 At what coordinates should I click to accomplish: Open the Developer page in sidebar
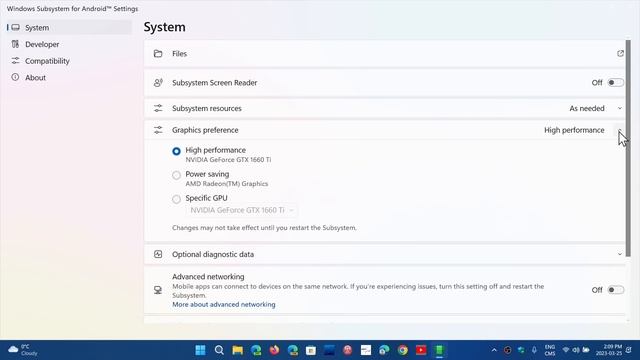69,44
